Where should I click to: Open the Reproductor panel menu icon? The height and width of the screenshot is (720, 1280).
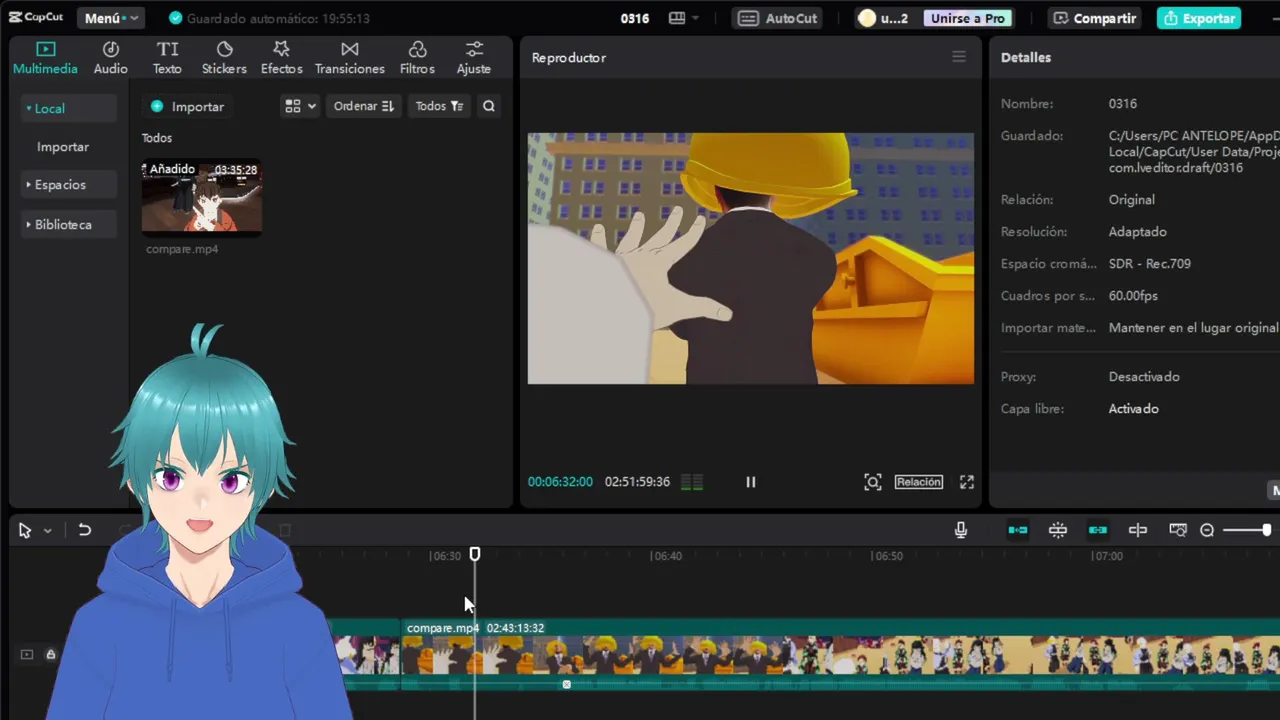pos(959,57)
